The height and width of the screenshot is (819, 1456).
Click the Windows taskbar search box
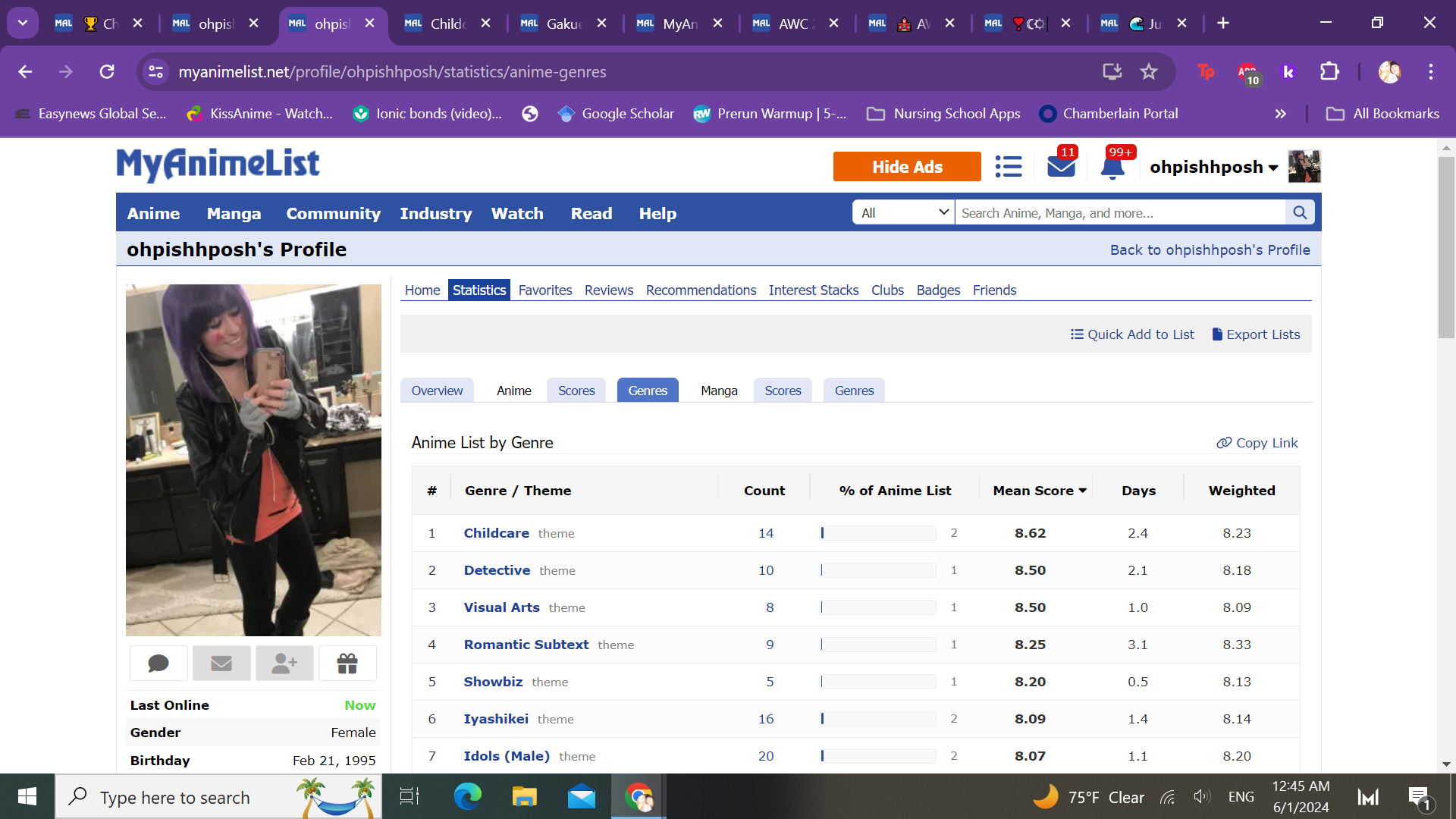218,796
